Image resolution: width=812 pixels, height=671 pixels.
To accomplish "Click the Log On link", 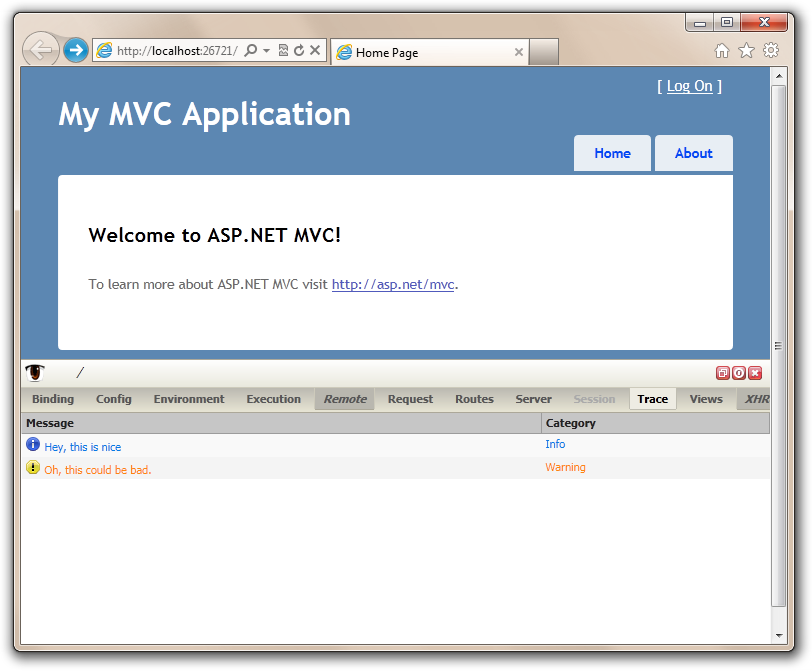I will (689, 86).
